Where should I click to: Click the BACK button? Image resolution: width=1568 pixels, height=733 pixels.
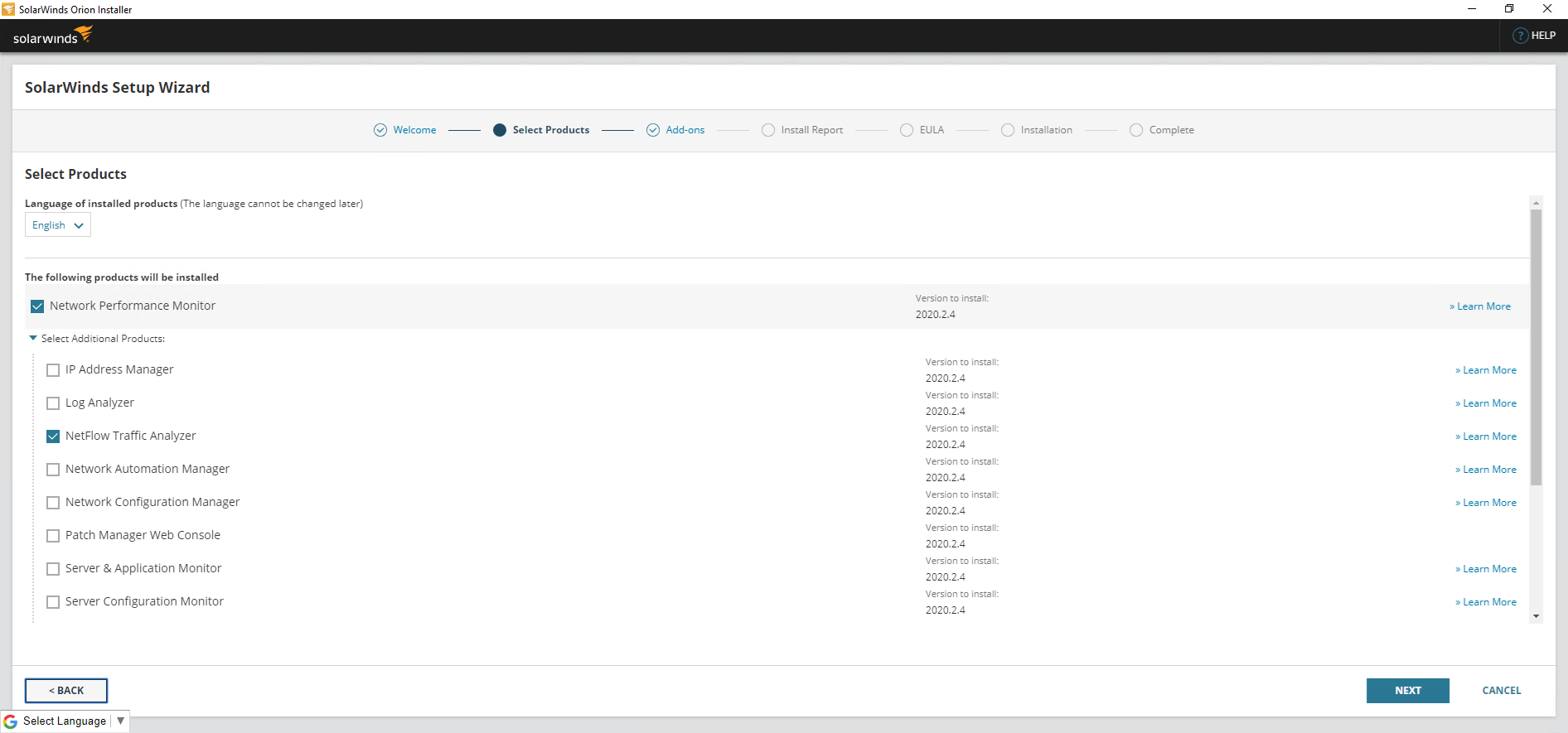coord(66,691)
